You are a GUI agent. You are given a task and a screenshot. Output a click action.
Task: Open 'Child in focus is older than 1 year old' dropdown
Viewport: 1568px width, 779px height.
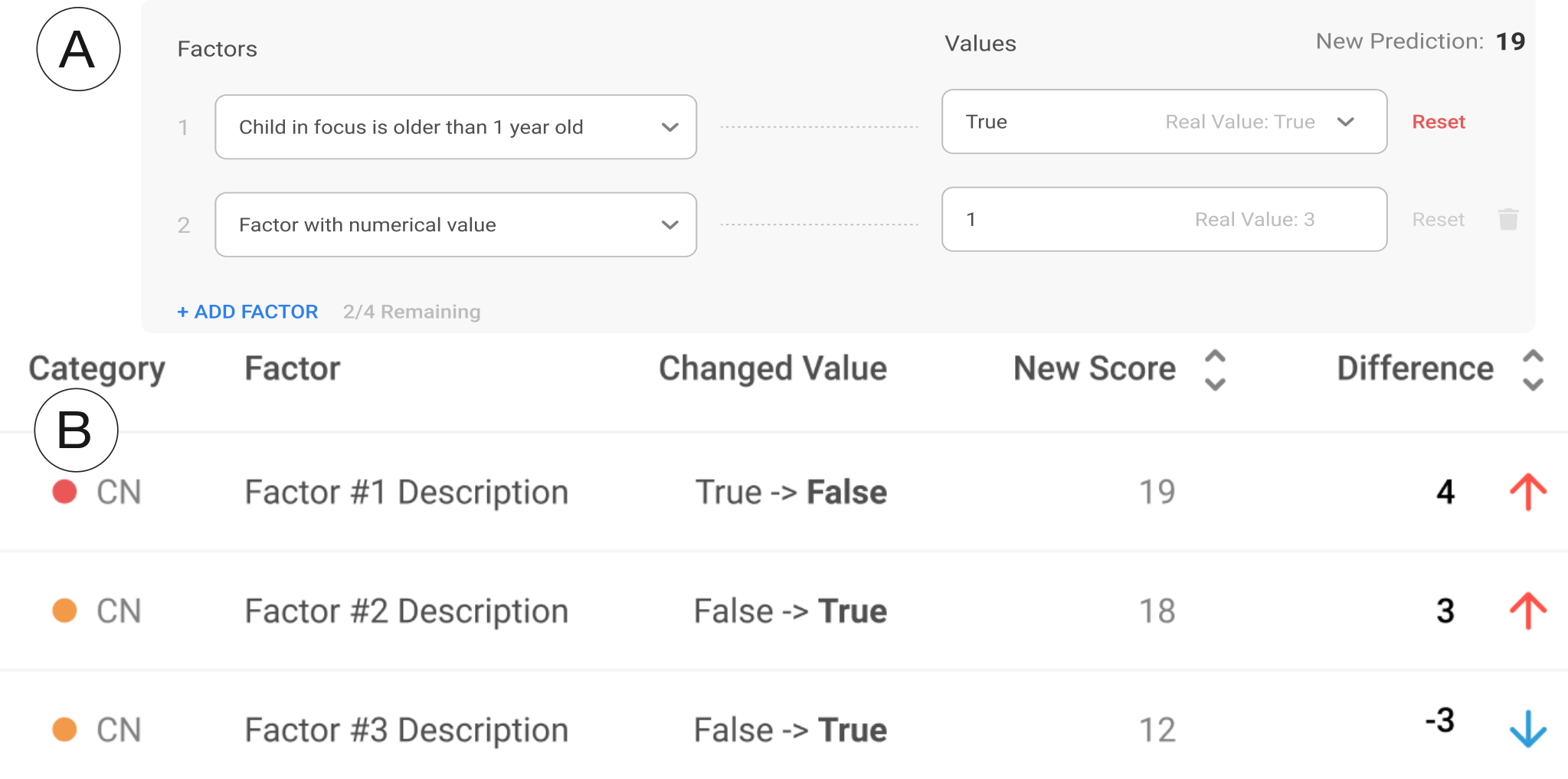click(x=456, y=127)
